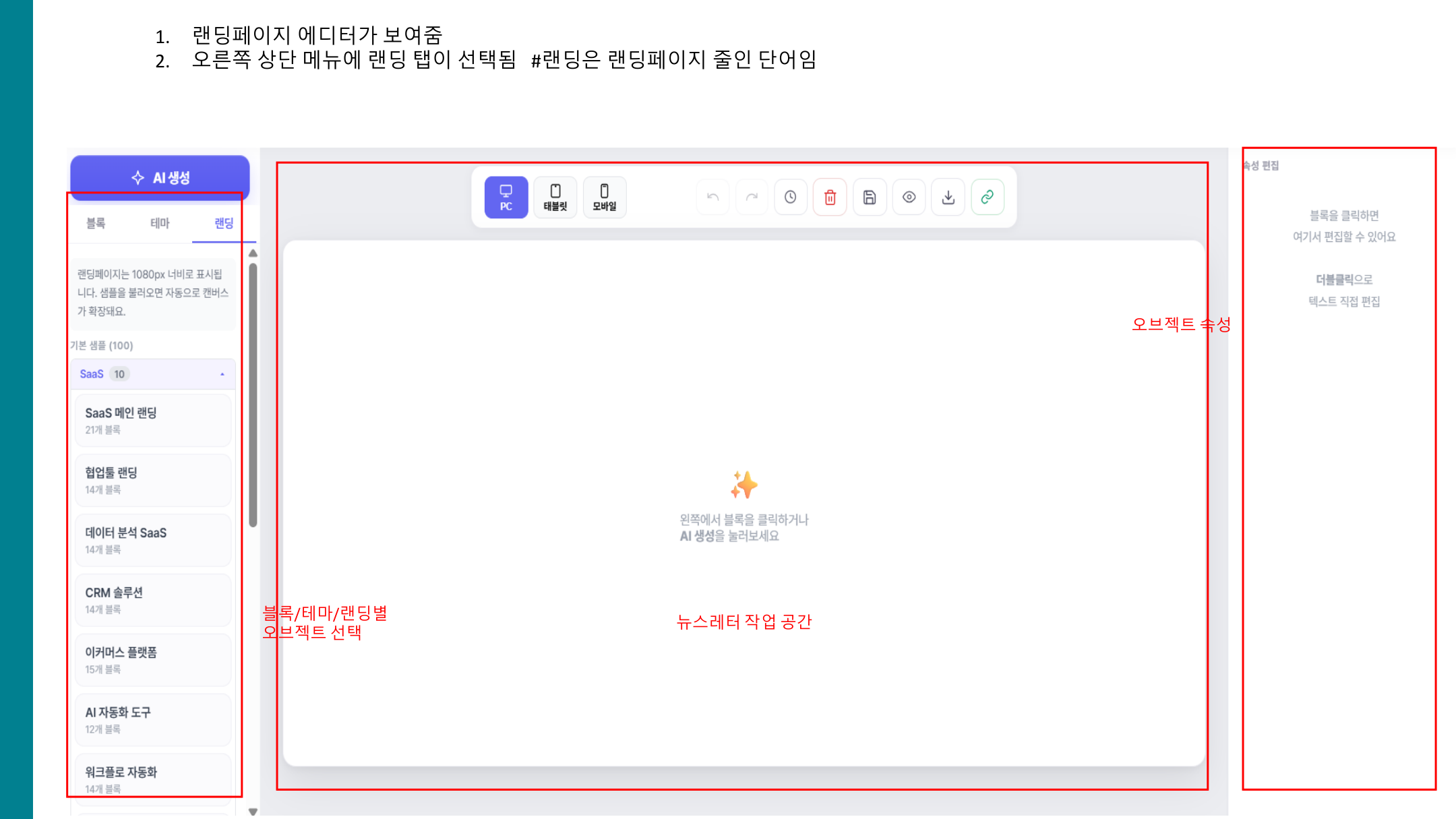Click the 속성 편집 panel heading

pyautogui.click(x=1261, y=166)
